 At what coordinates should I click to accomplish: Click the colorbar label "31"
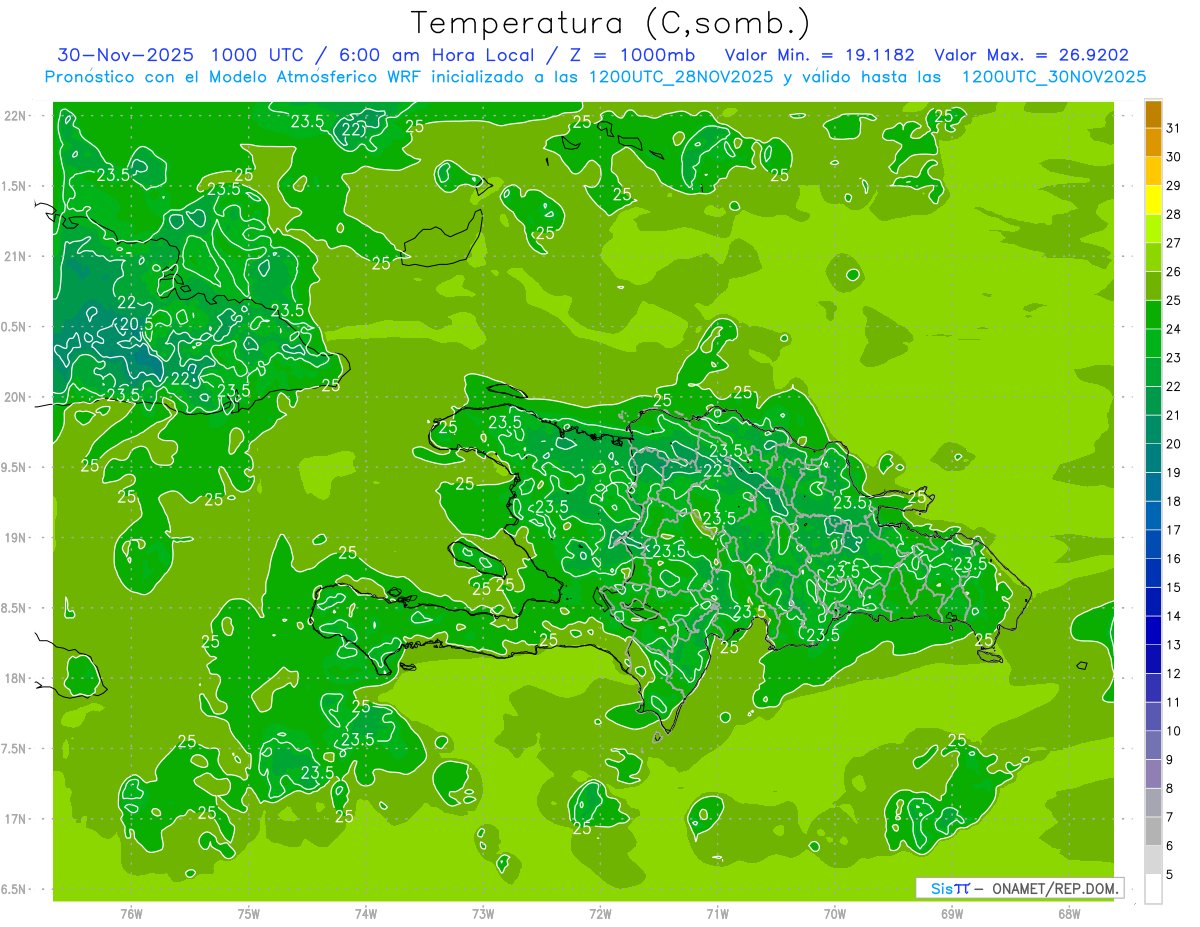point(1173,128)
